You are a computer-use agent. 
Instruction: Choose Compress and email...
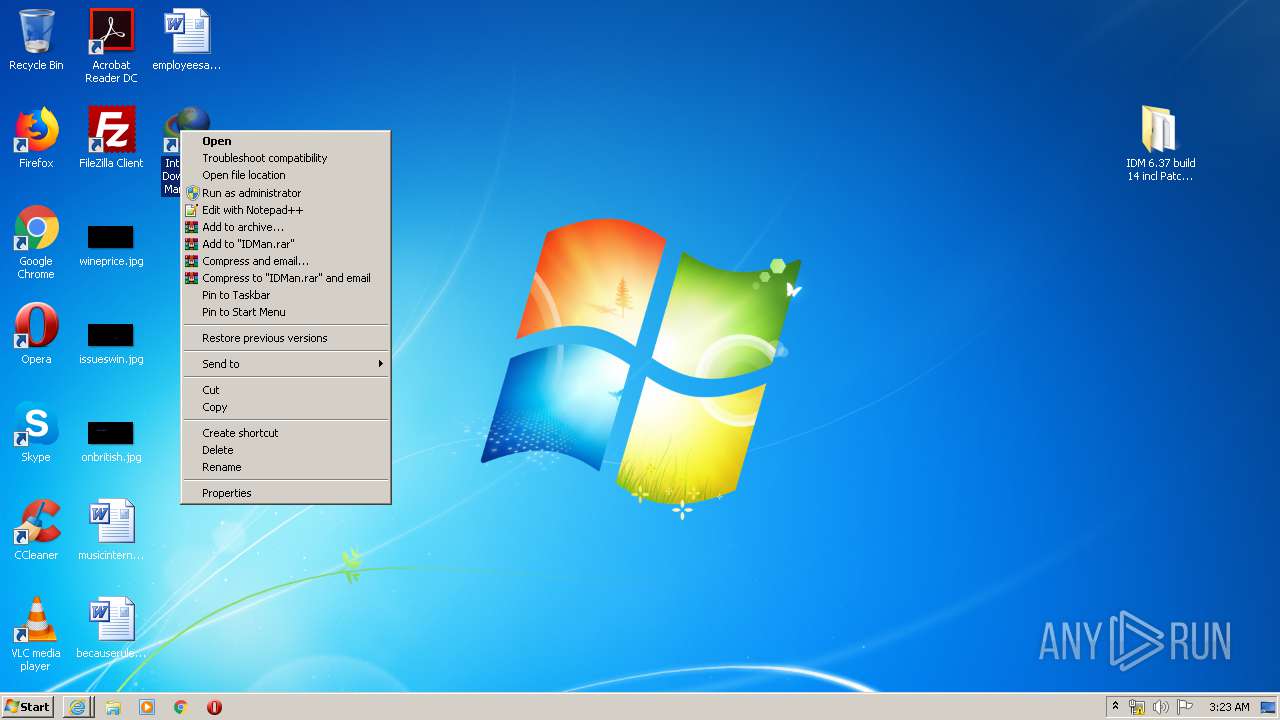pos(286,261)
